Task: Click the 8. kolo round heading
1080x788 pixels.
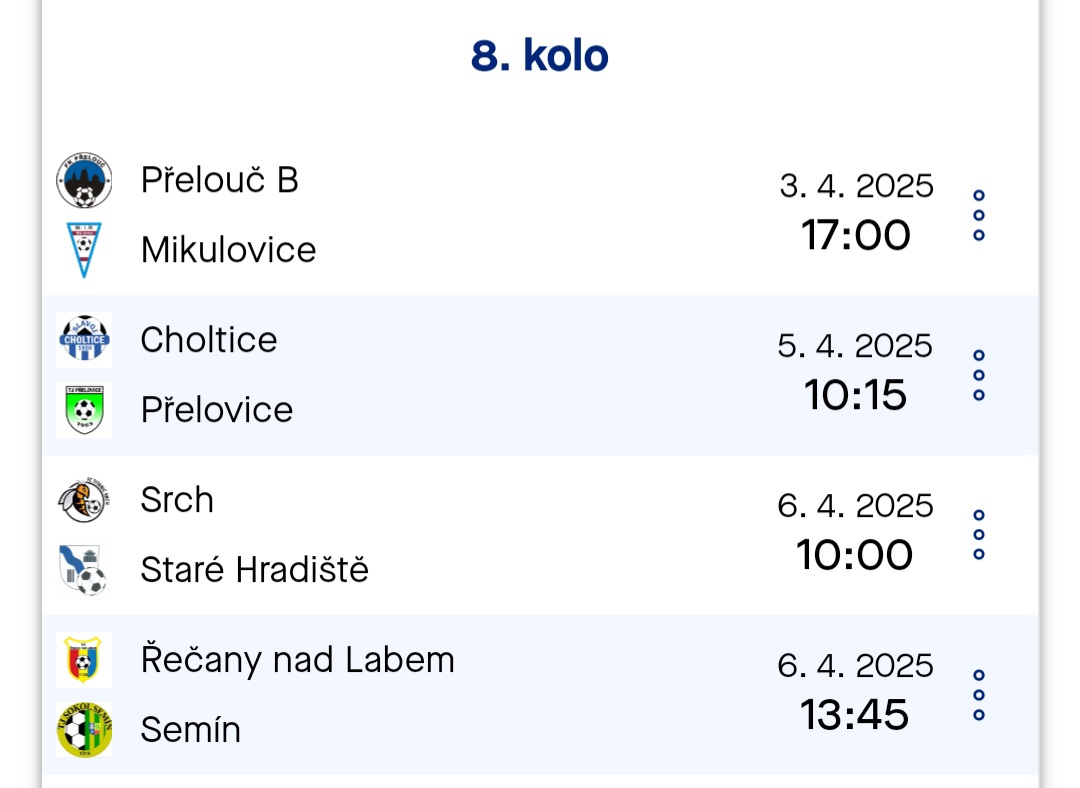Action: pyautogui.click(x=540, y=56)
